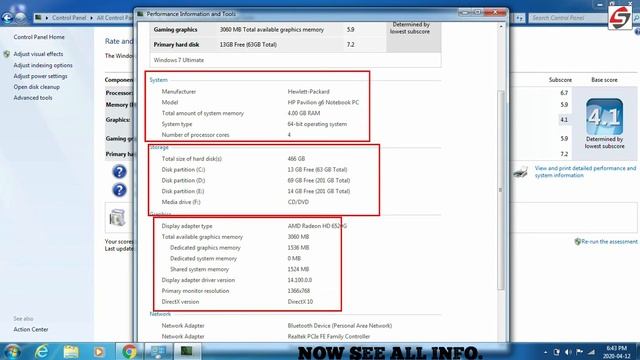The width and height of the screenshot is (640, 360).
Task: Click the Windows 7 Ultimate text
Action: [x=179, y=60]
